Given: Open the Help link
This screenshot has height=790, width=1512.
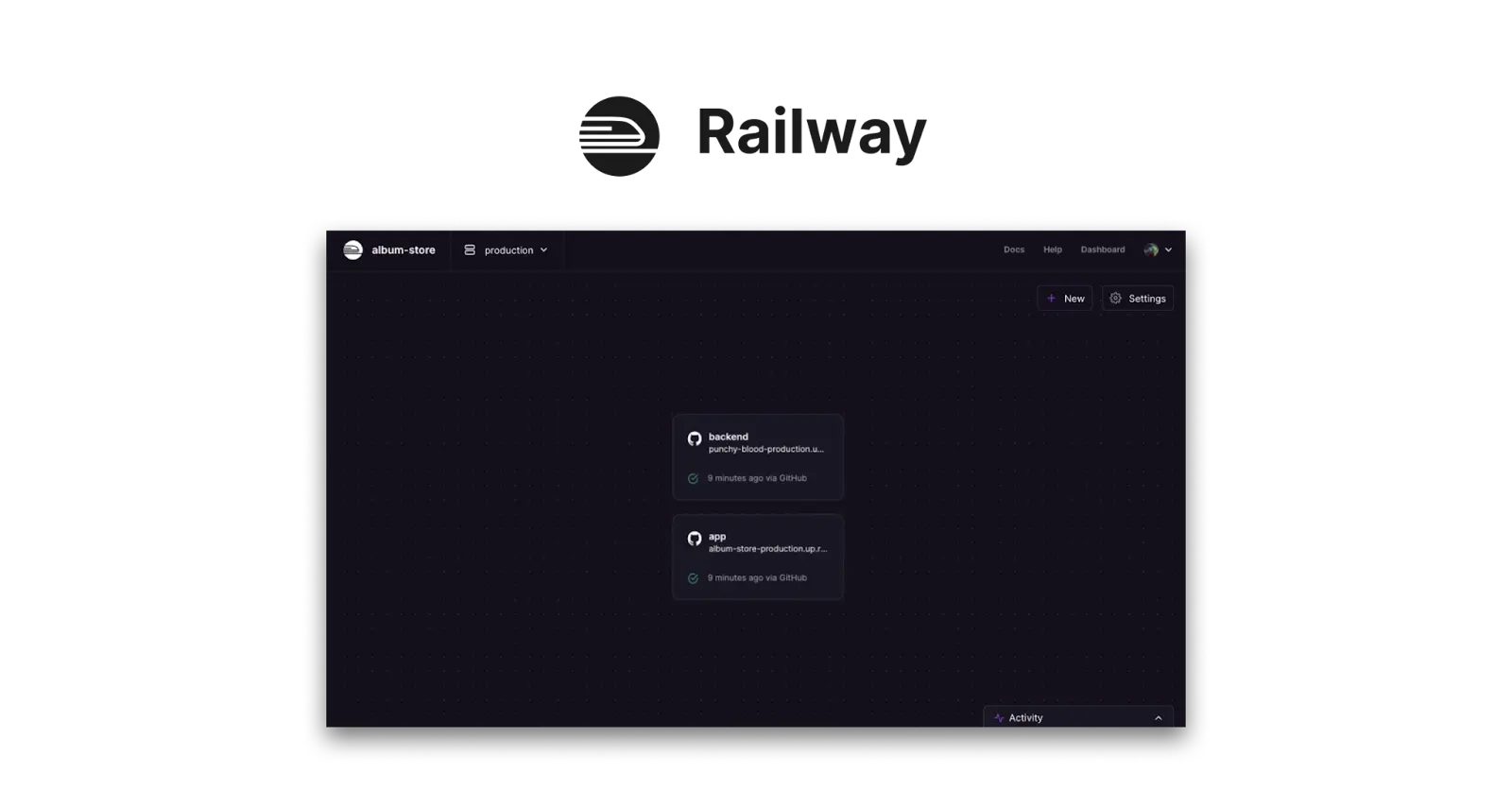Looking at the screenshot, I should tap(1053, 249).
